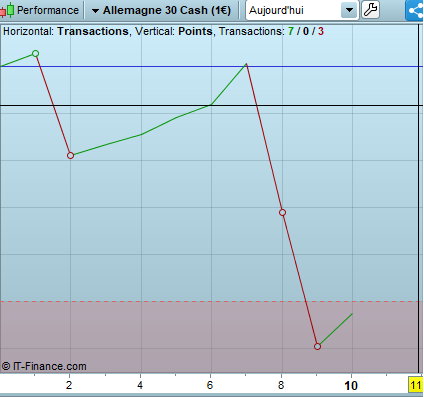This screenshot has height=397, width=424.
Task: Open the wrench settings icon
Action: [x=370, y=10]
